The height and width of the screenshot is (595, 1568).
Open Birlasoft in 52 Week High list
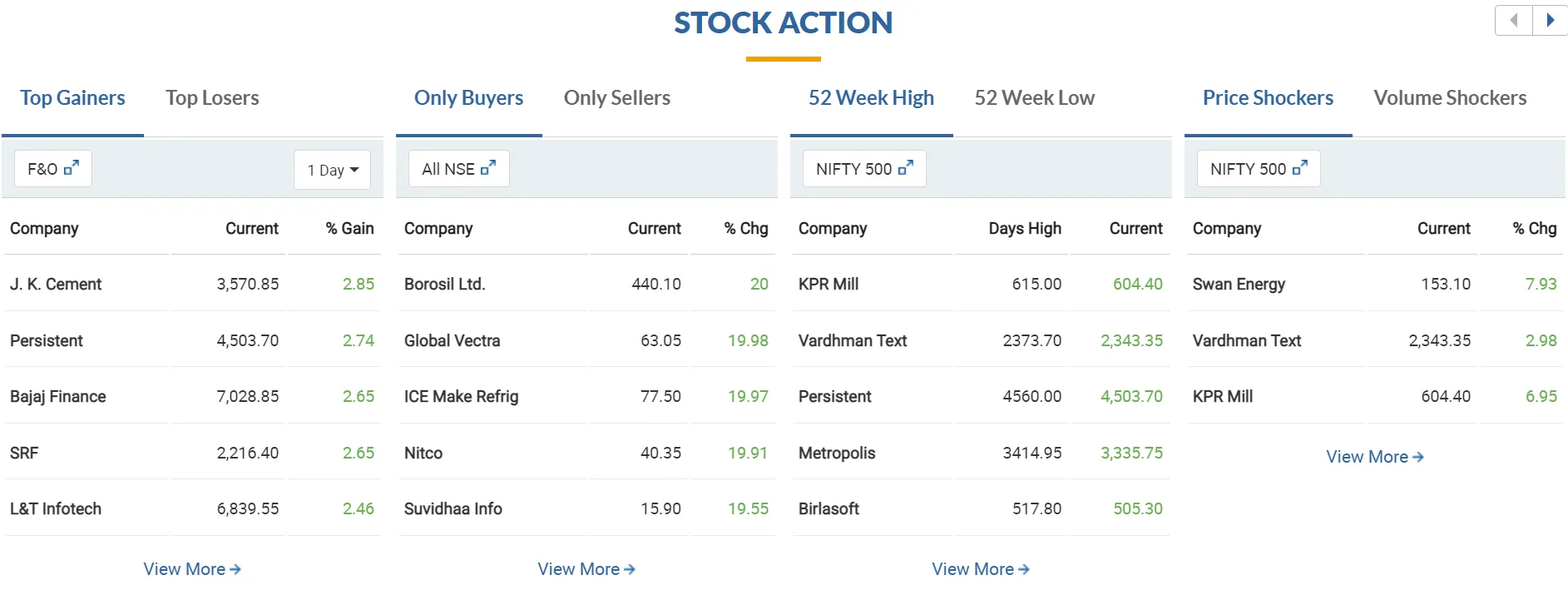tap(829, 509)
